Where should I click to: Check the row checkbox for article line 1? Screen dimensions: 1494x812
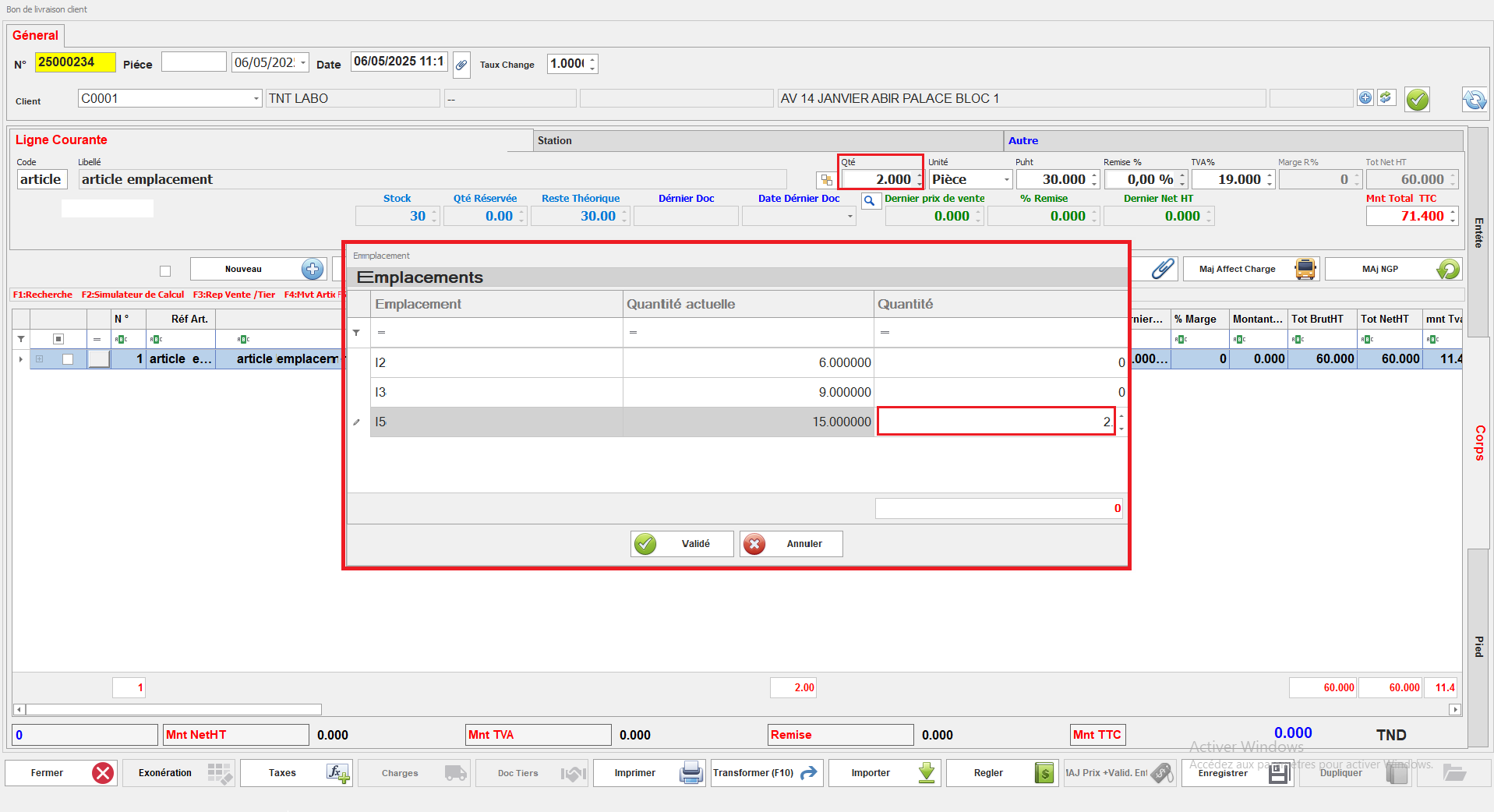(68, 359)
